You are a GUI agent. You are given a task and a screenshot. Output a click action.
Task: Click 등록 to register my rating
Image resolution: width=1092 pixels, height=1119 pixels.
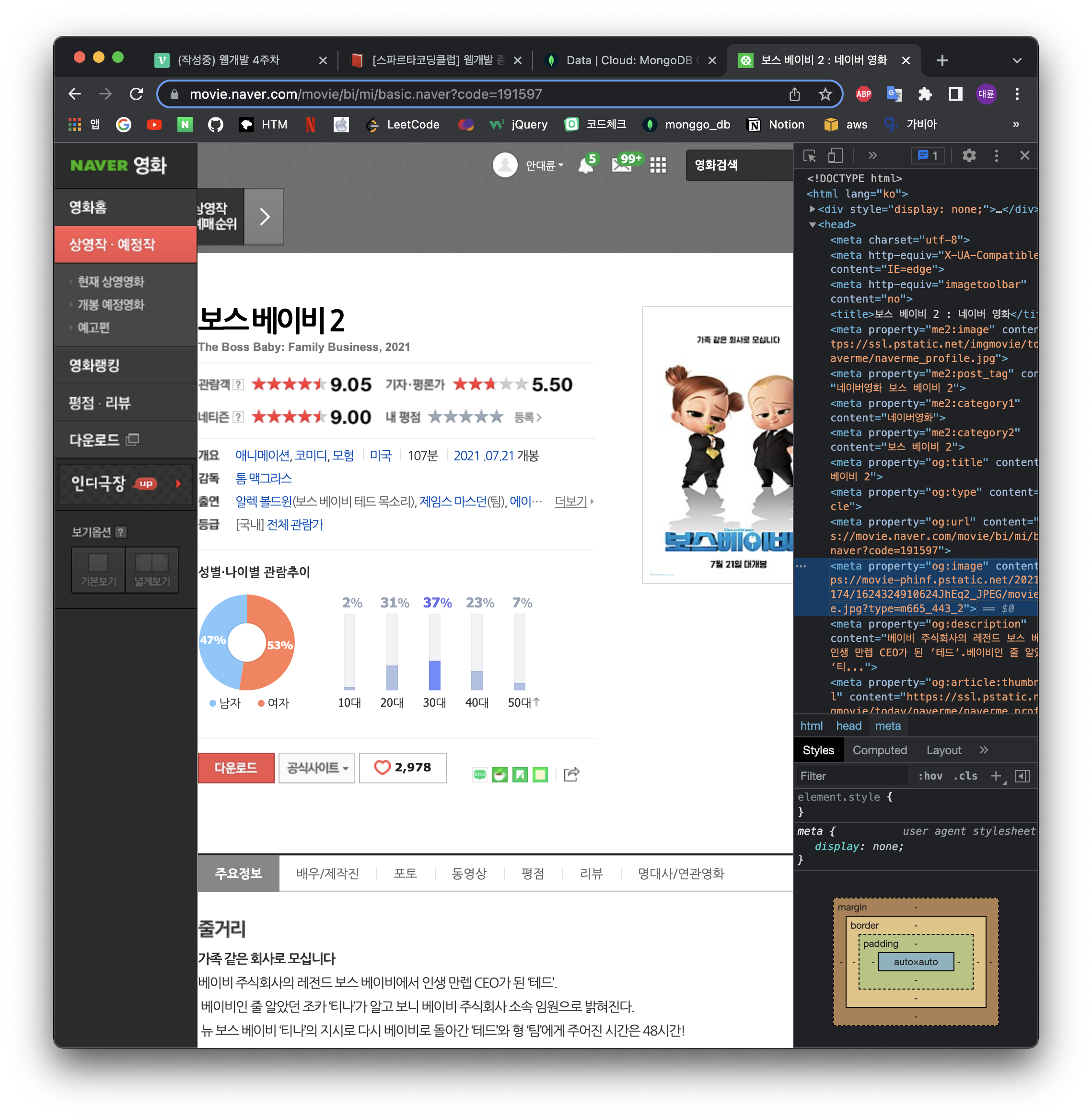(528, 417)
